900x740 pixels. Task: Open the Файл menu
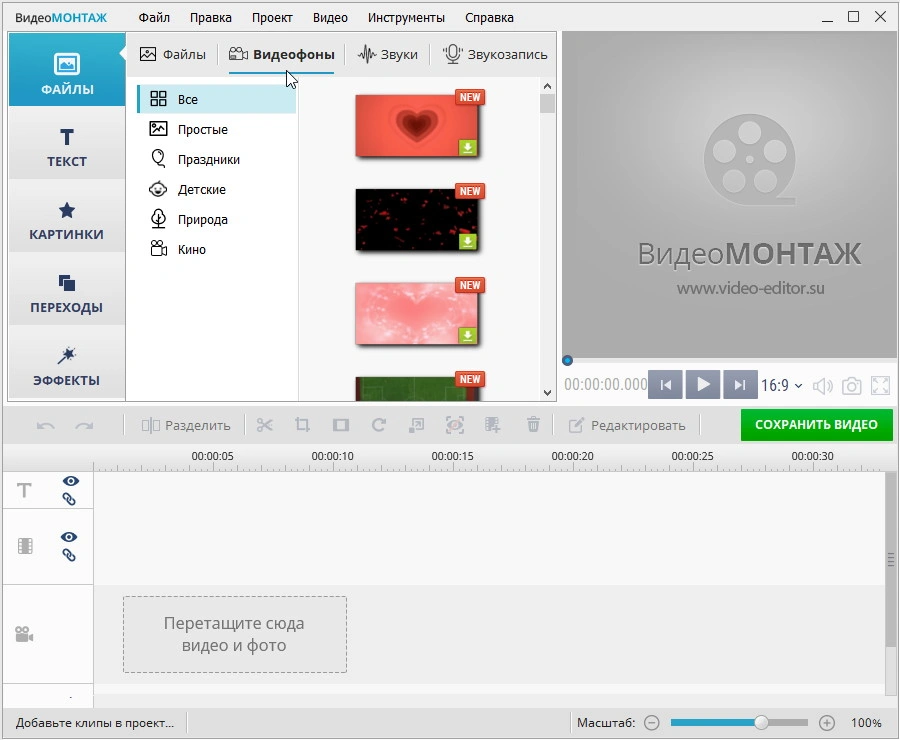click(154, 18)
